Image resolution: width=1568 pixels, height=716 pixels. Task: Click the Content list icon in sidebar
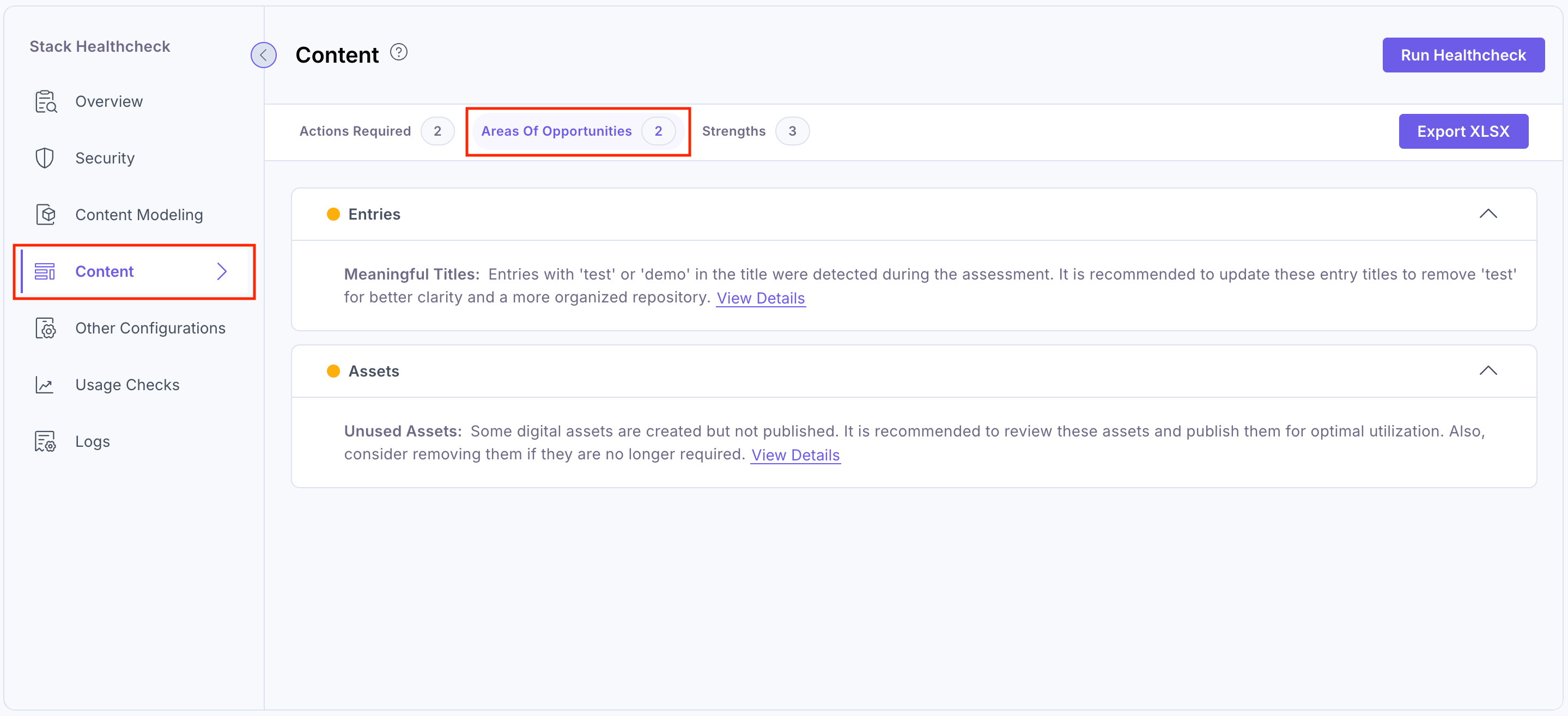click(45, 271)
